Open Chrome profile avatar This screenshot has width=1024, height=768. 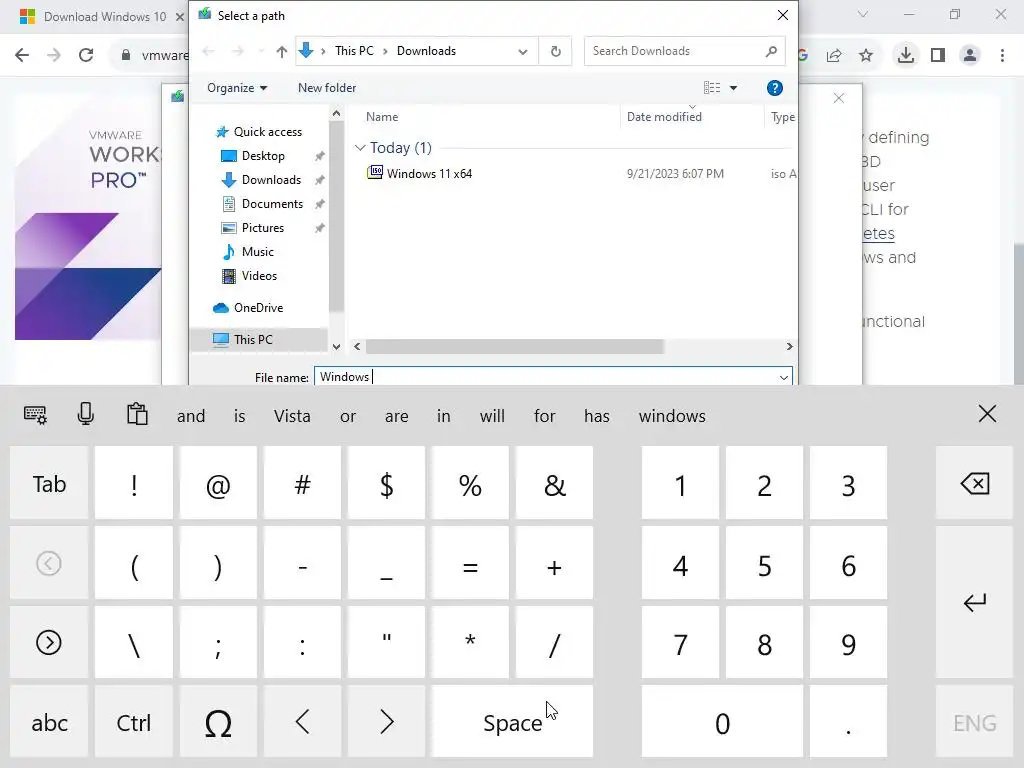(970, 56)
